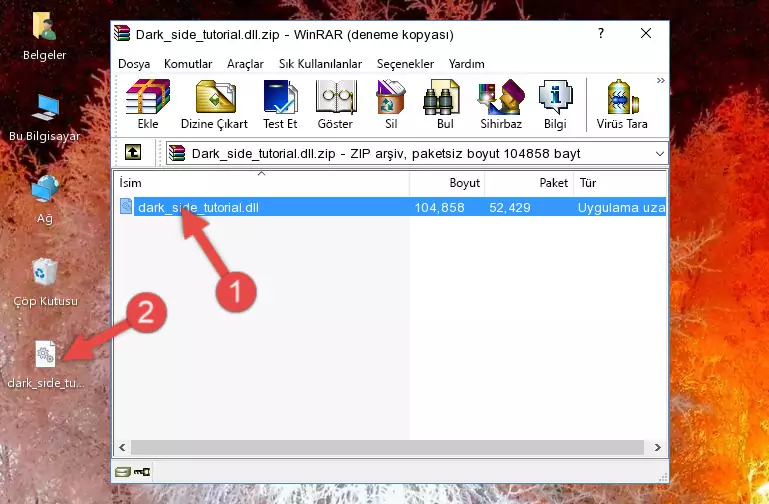This screenshot has width=769, height=504.
Task: Open the Sık Kullanılanlar menu
Action: pos(320,64)
